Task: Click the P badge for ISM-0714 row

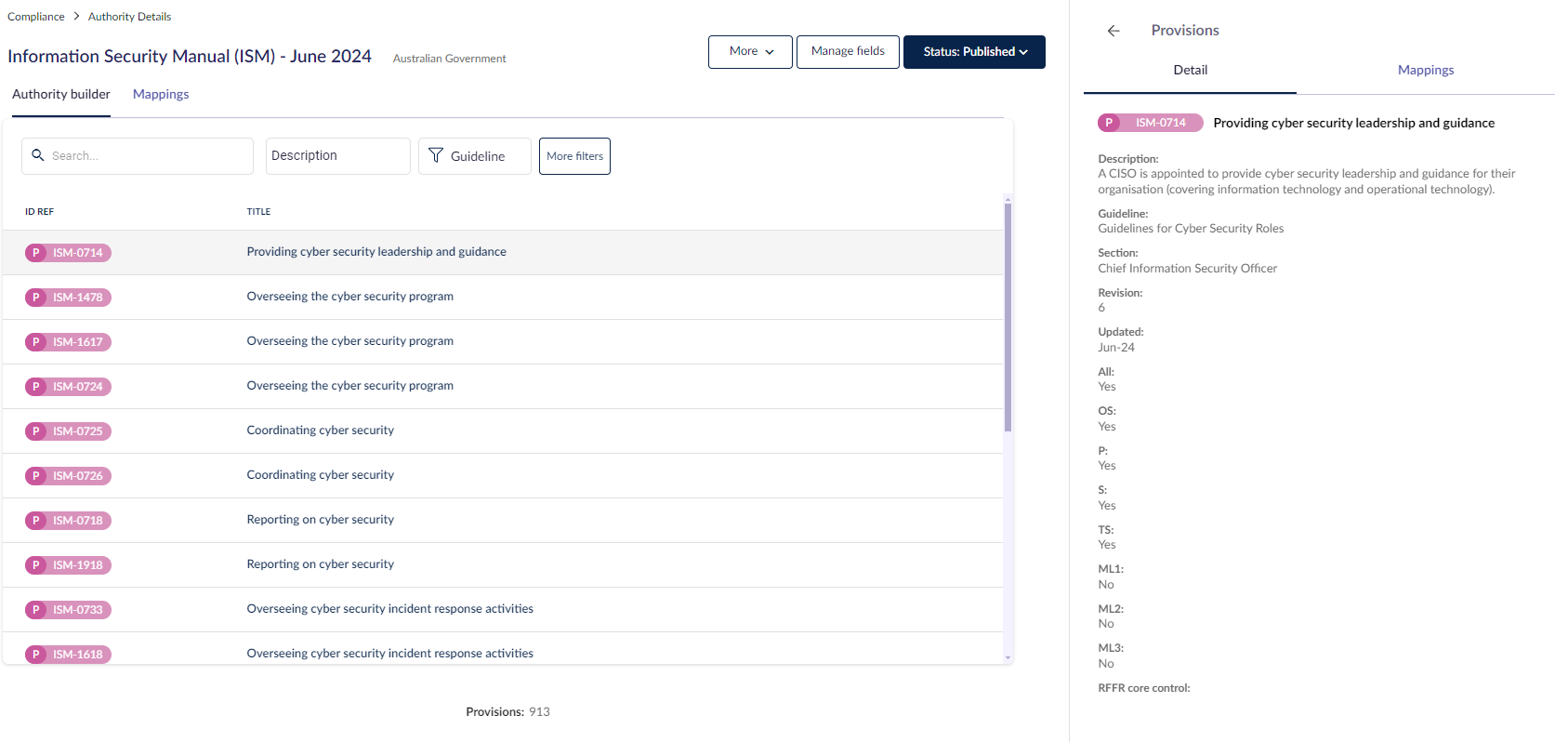Action: click(x=35, y=253)
